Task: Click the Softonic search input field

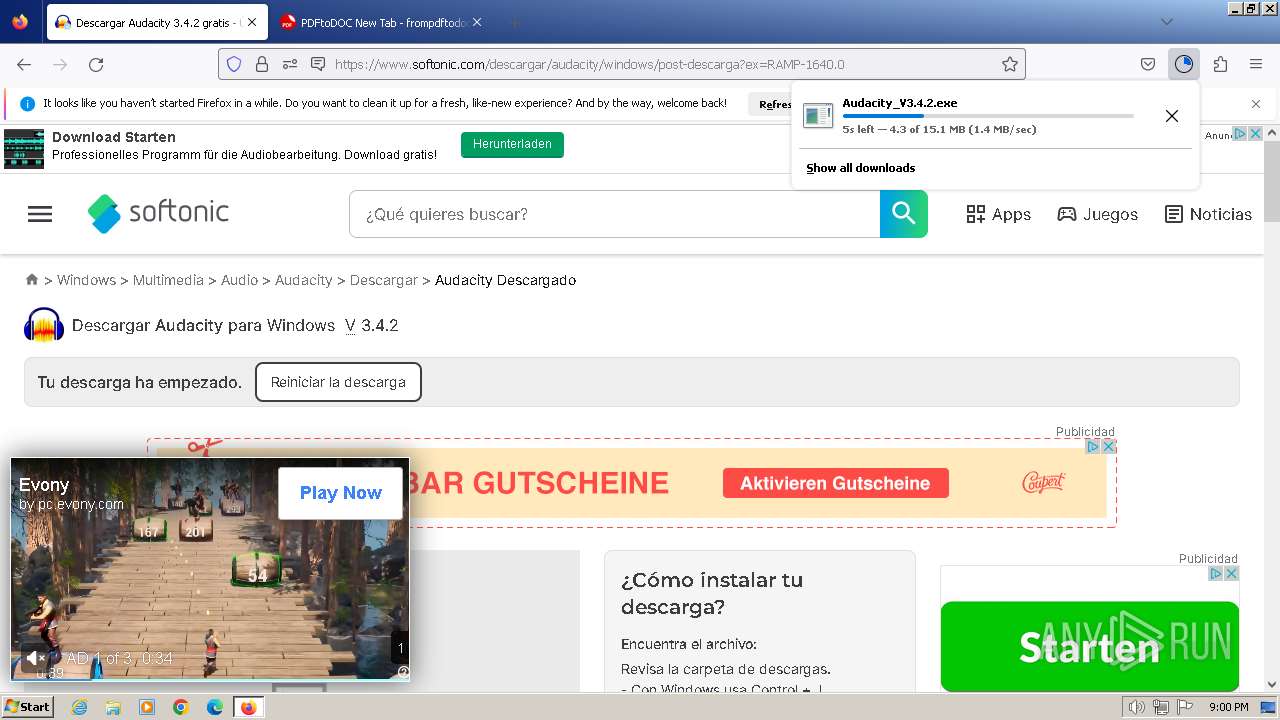Action: pyautogui.click(x=614, y=214)
